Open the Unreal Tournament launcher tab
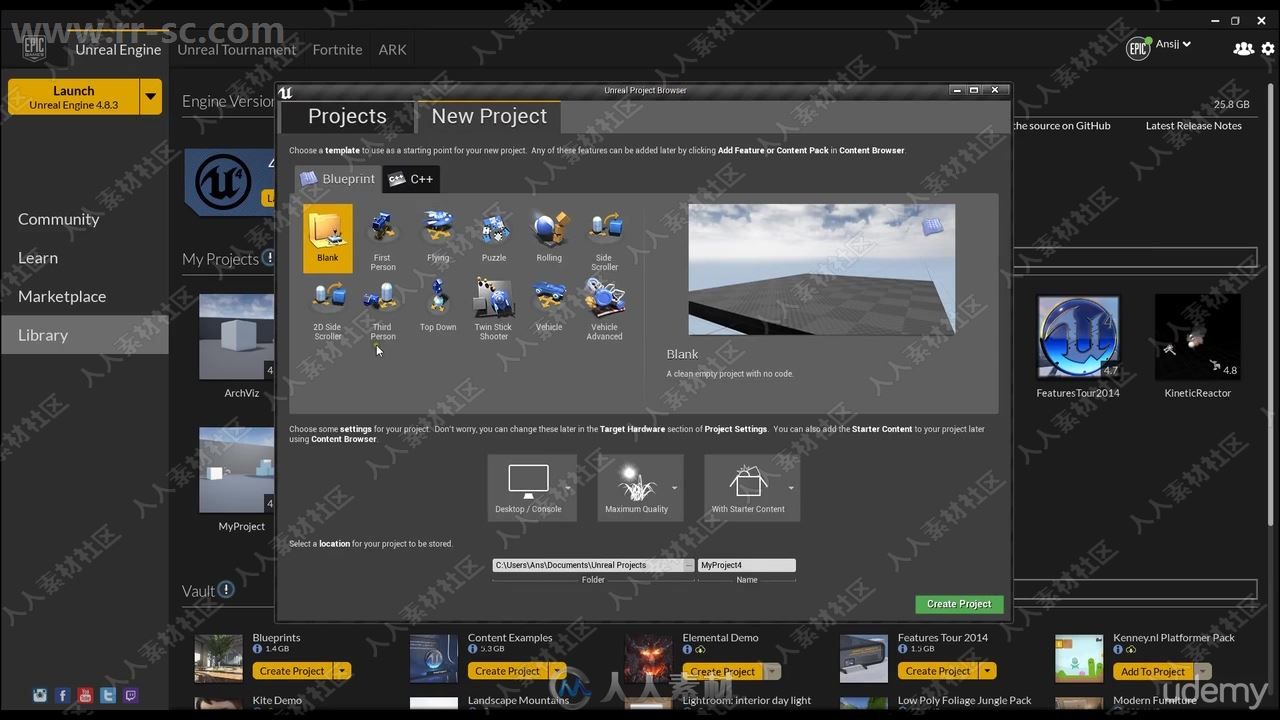The width and height of the screenshot is (1280, 720). pyautogui.click(x=237, y=49)
